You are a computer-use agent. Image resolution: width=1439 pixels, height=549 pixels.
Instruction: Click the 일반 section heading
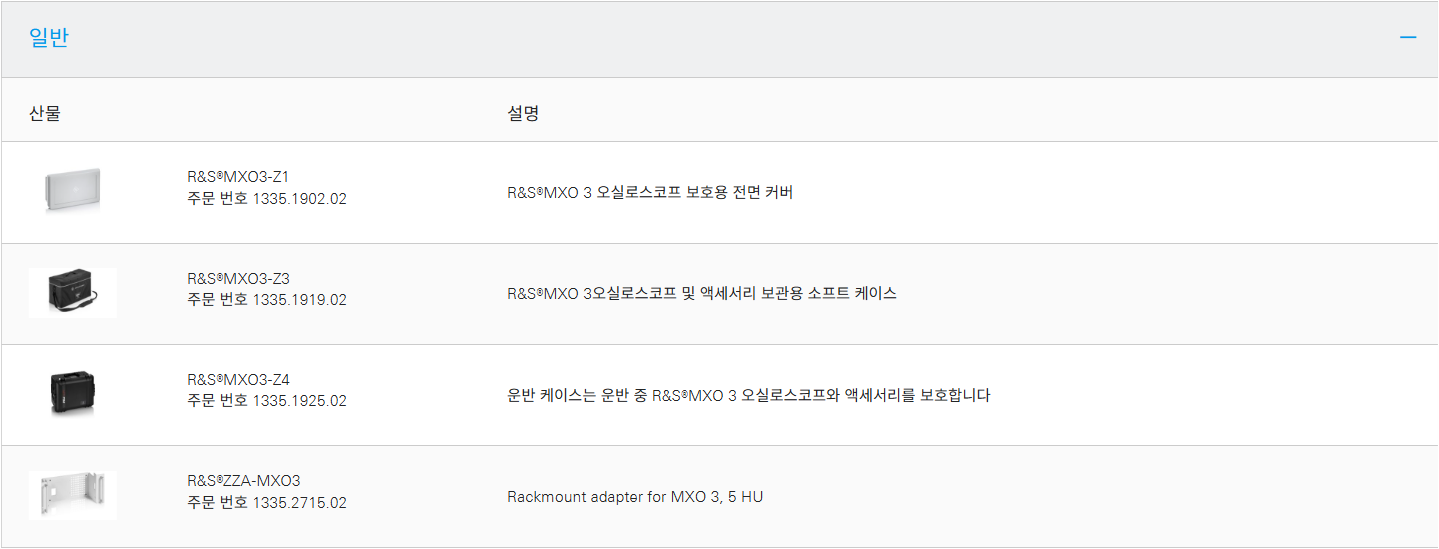click(x=49, y=38)
